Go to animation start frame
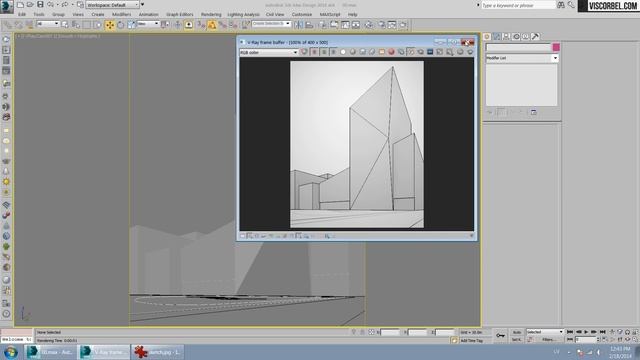Viewport: 640px width, 360px height. [570, 332]
